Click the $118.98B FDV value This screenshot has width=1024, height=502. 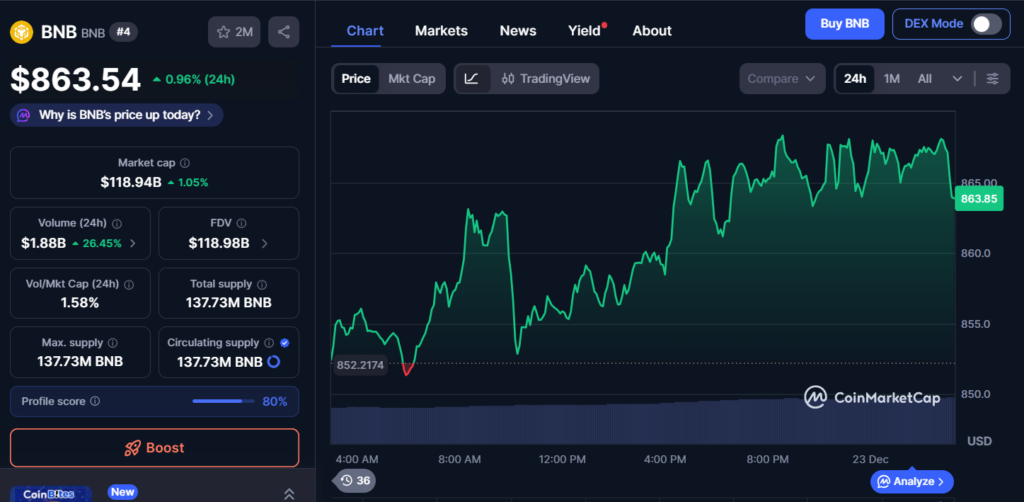tap(219, 243)
